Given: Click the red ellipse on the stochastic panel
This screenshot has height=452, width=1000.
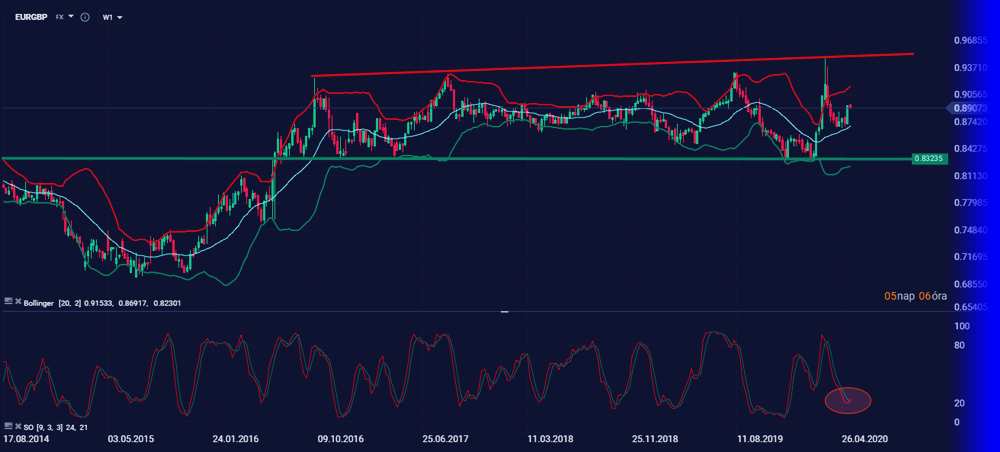Looking at the screenshot, I should [x=848, y=400].
